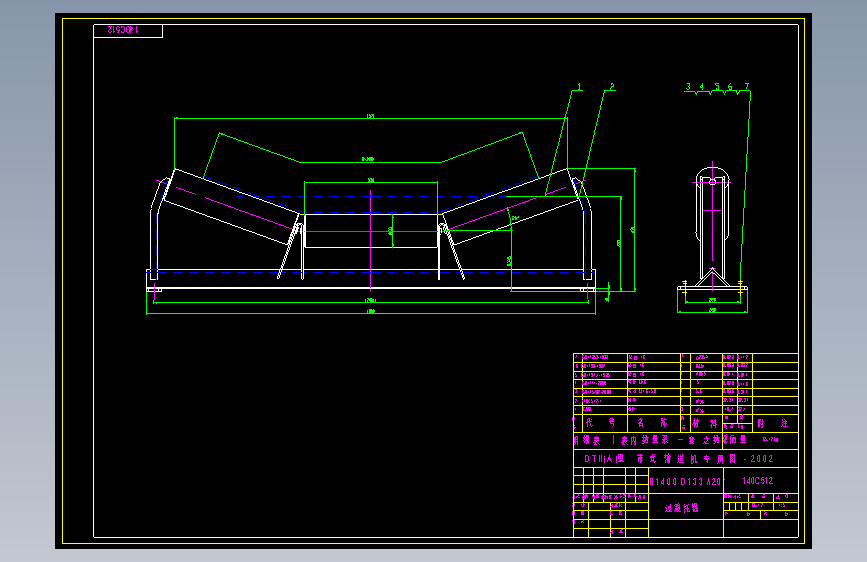Click the 名称 column header in parts list
This screenshot has height=562, width=867.
click(652, 423)
